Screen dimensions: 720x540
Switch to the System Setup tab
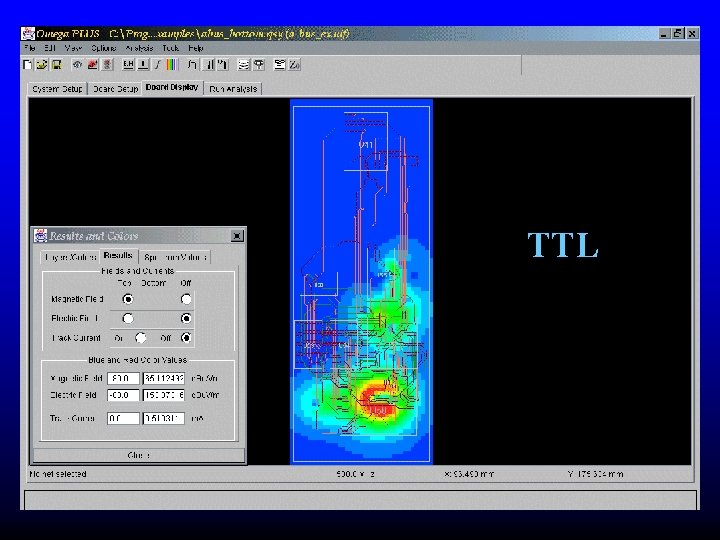[x=57, y=89]
